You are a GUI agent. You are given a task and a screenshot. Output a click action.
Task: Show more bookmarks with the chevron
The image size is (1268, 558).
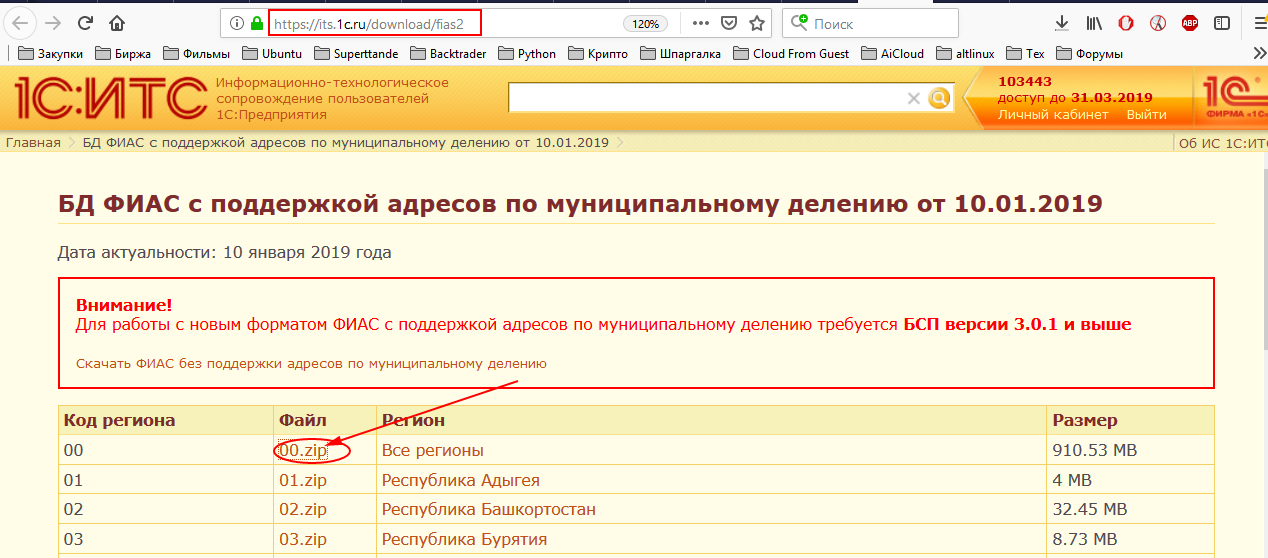point(1258,54)
